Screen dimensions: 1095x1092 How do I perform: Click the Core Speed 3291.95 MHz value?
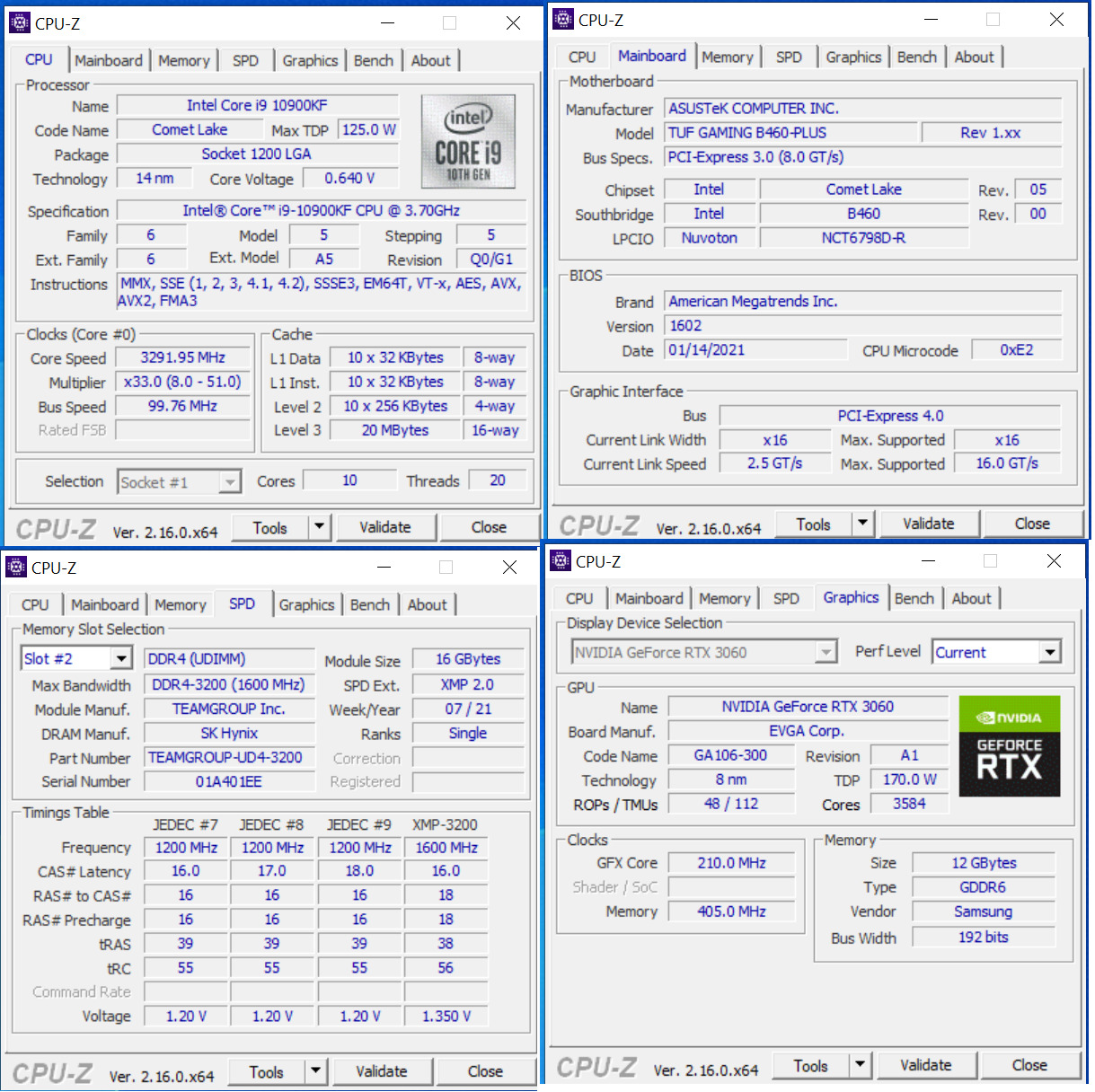pyautogui.click(x=182, y=357)
